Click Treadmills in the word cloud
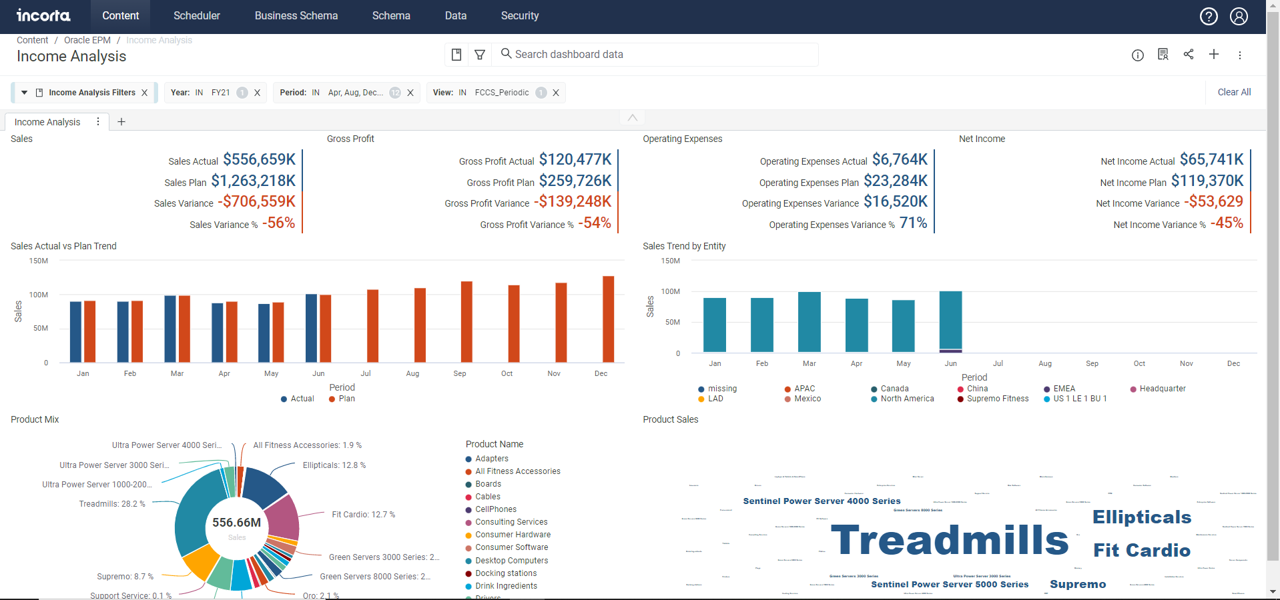This screenshot has width=1280, height=600. (x=950, y=540)
